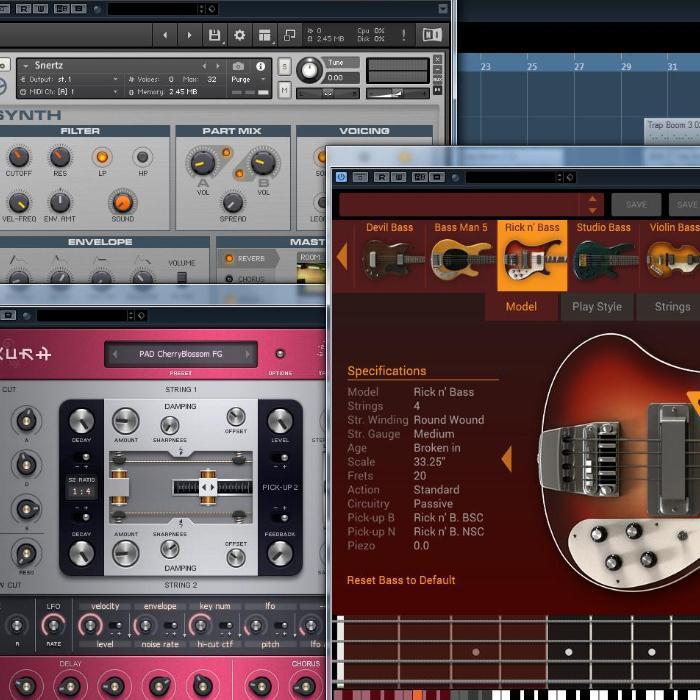This screenshot has width=700, height=700.
Task: Open the Room reverb type selector
Action: [310, 258]
